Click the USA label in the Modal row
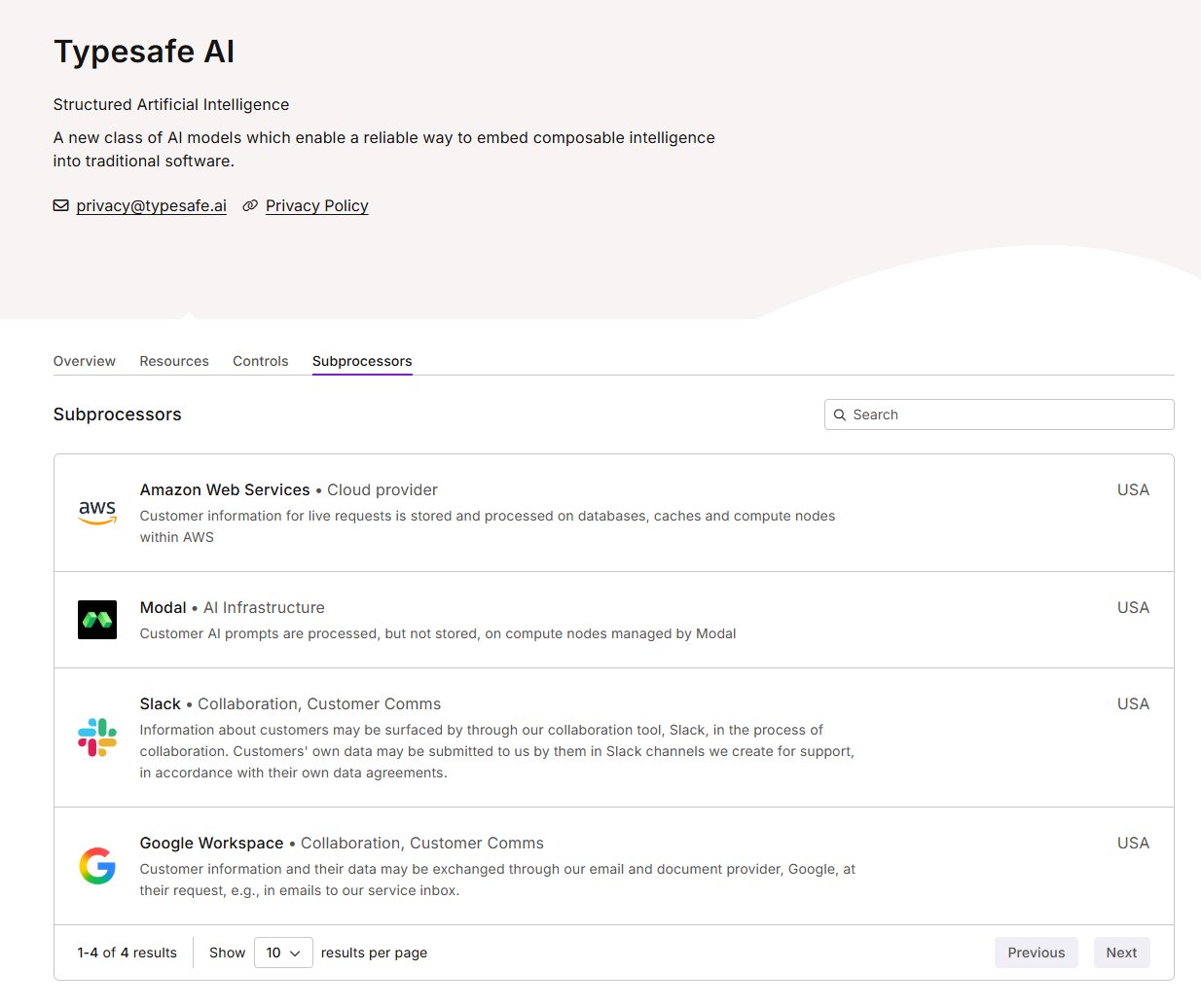The height and width of the screenshot is (1008, 1201). coord(1134,607)
